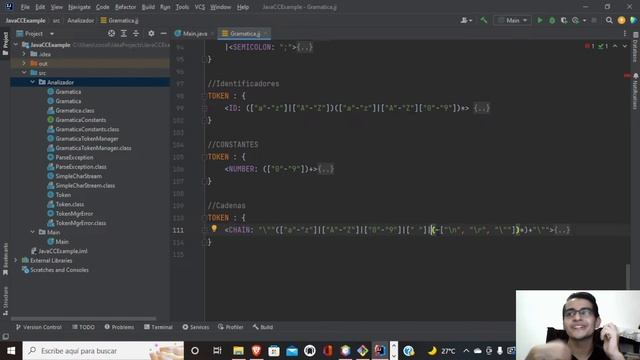
Task: Build the project with the hammer icon
Action: point(484,20)
